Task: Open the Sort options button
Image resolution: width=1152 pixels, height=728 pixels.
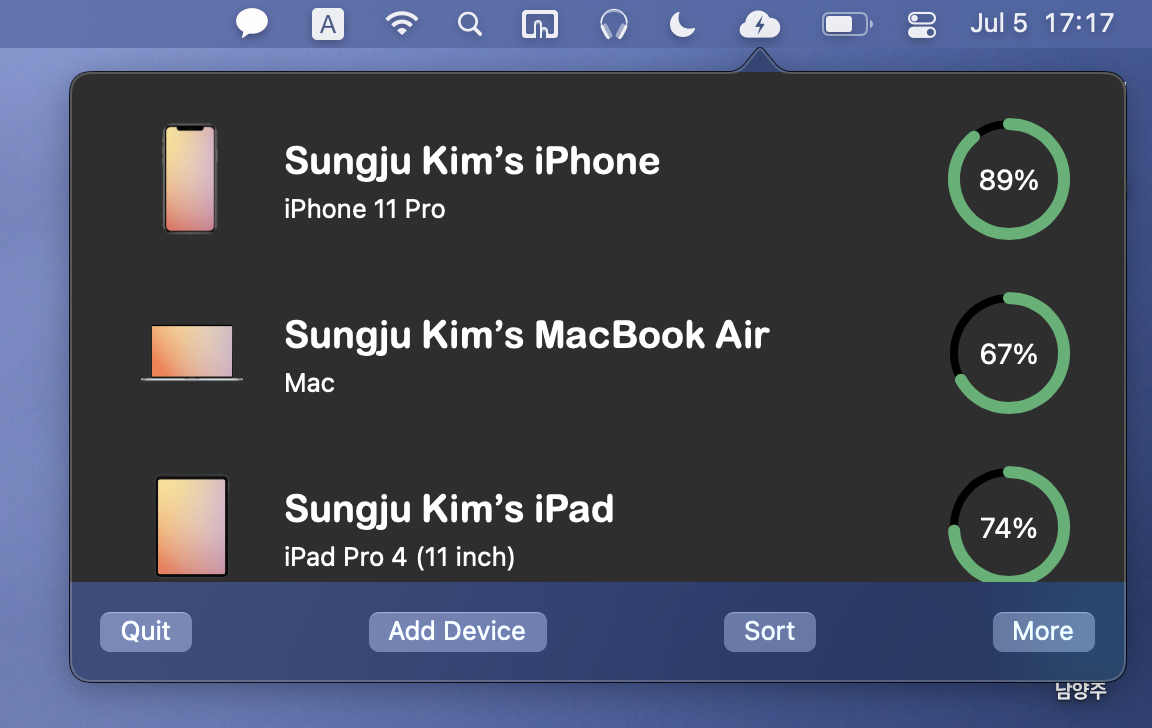Action: (769, 632)
